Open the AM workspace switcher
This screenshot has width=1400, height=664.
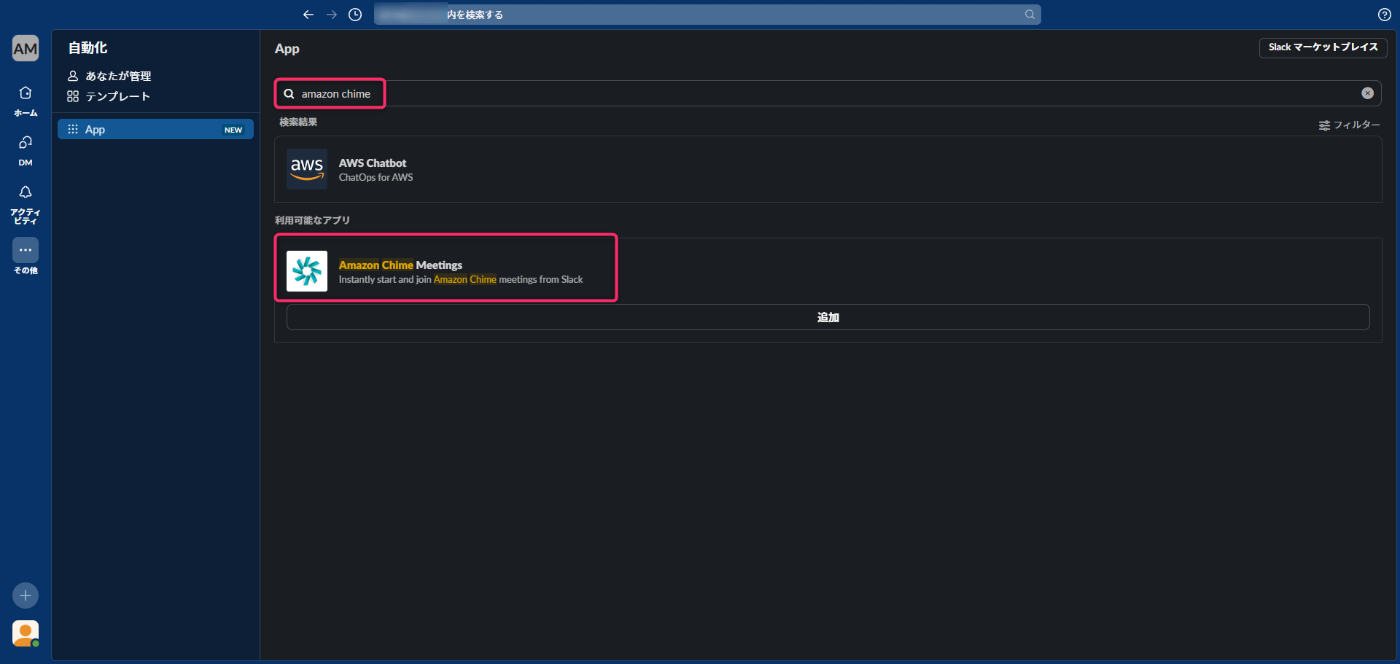(25, 48)
